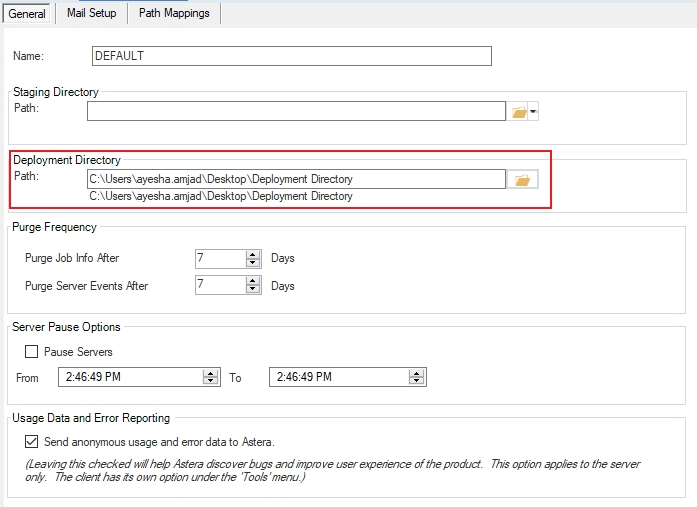This screenshot has height=507, width=697.
Task: Open the Path Mappings tab
Action: point(174,13)
